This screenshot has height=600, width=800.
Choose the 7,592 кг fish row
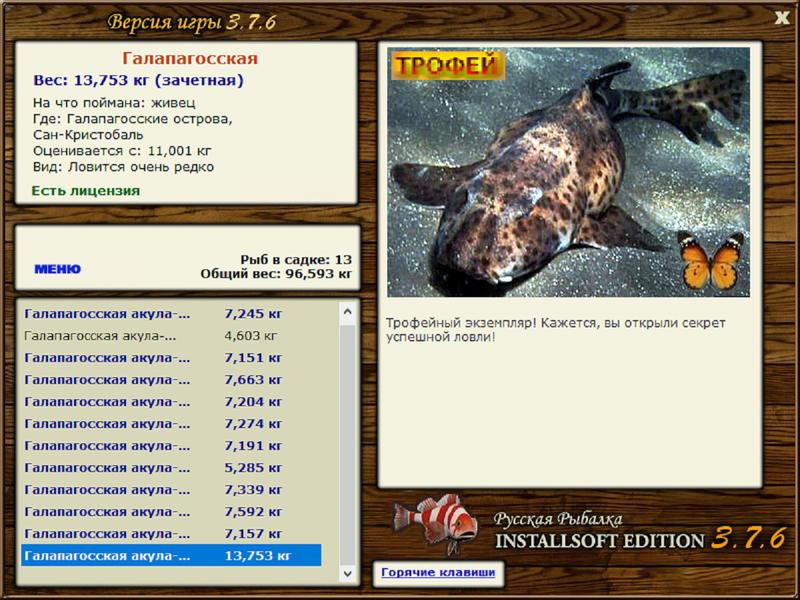171,511
